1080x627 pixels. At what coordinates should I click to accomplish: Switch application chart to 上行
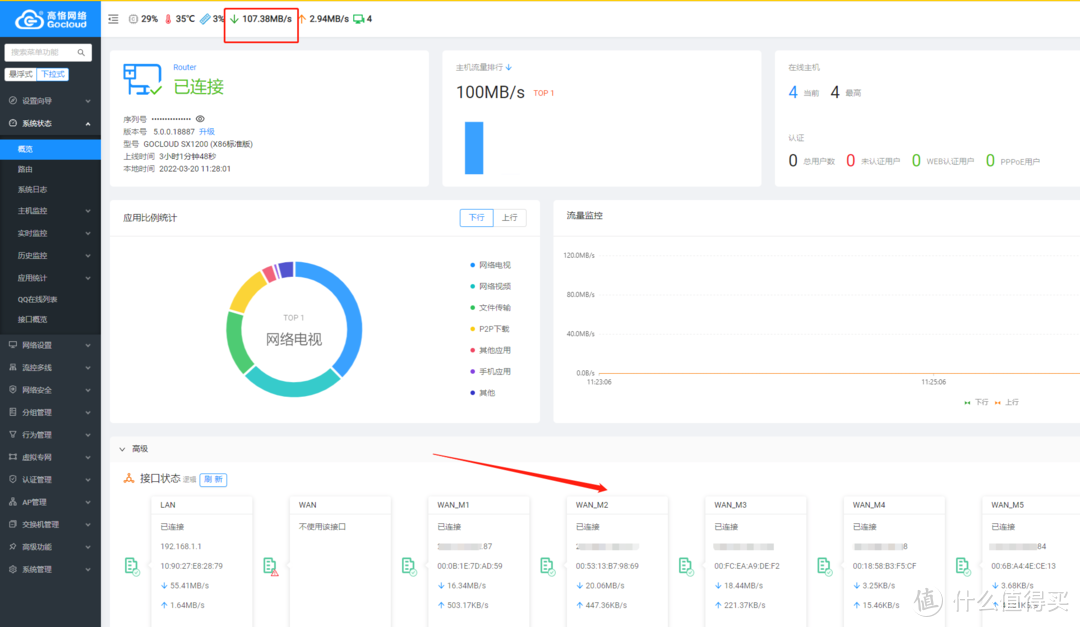(x=509, y=217)
